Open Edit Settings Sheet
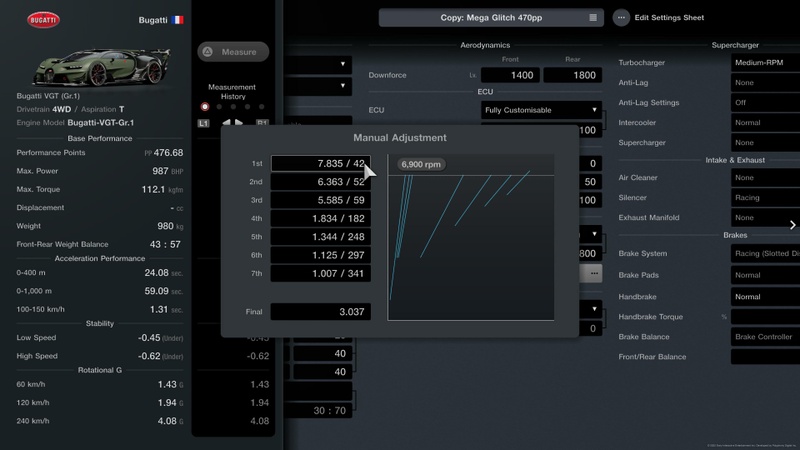This screenshot has width=800, height=450. coord(669,17)
